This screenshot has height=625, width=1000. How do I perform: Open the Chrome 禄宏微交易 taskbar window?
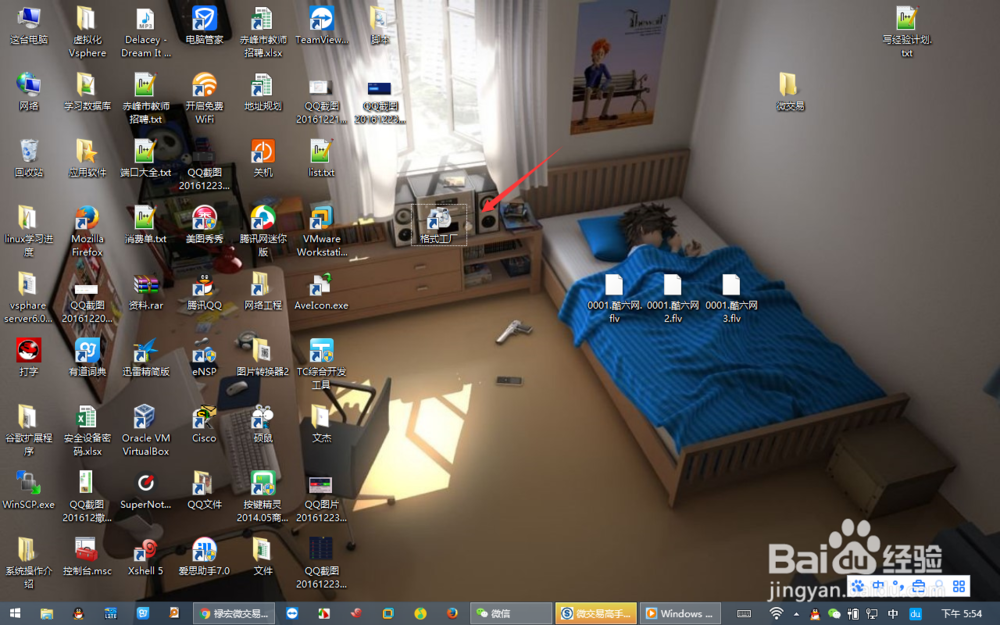tap(234, 614)
